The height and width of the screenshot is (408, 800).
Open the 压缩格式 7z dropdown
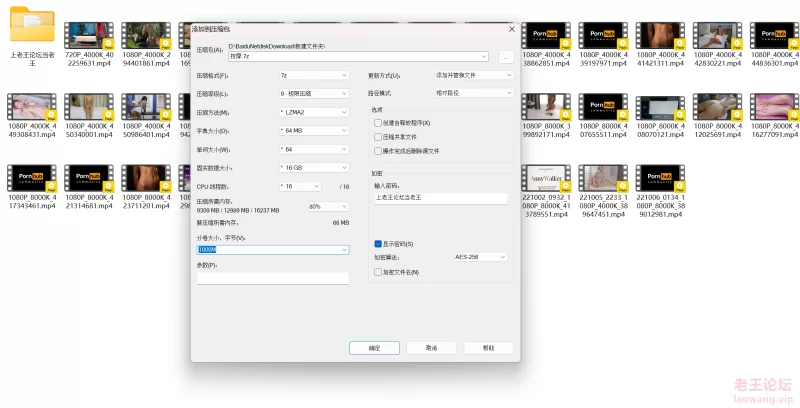point(314,75)
